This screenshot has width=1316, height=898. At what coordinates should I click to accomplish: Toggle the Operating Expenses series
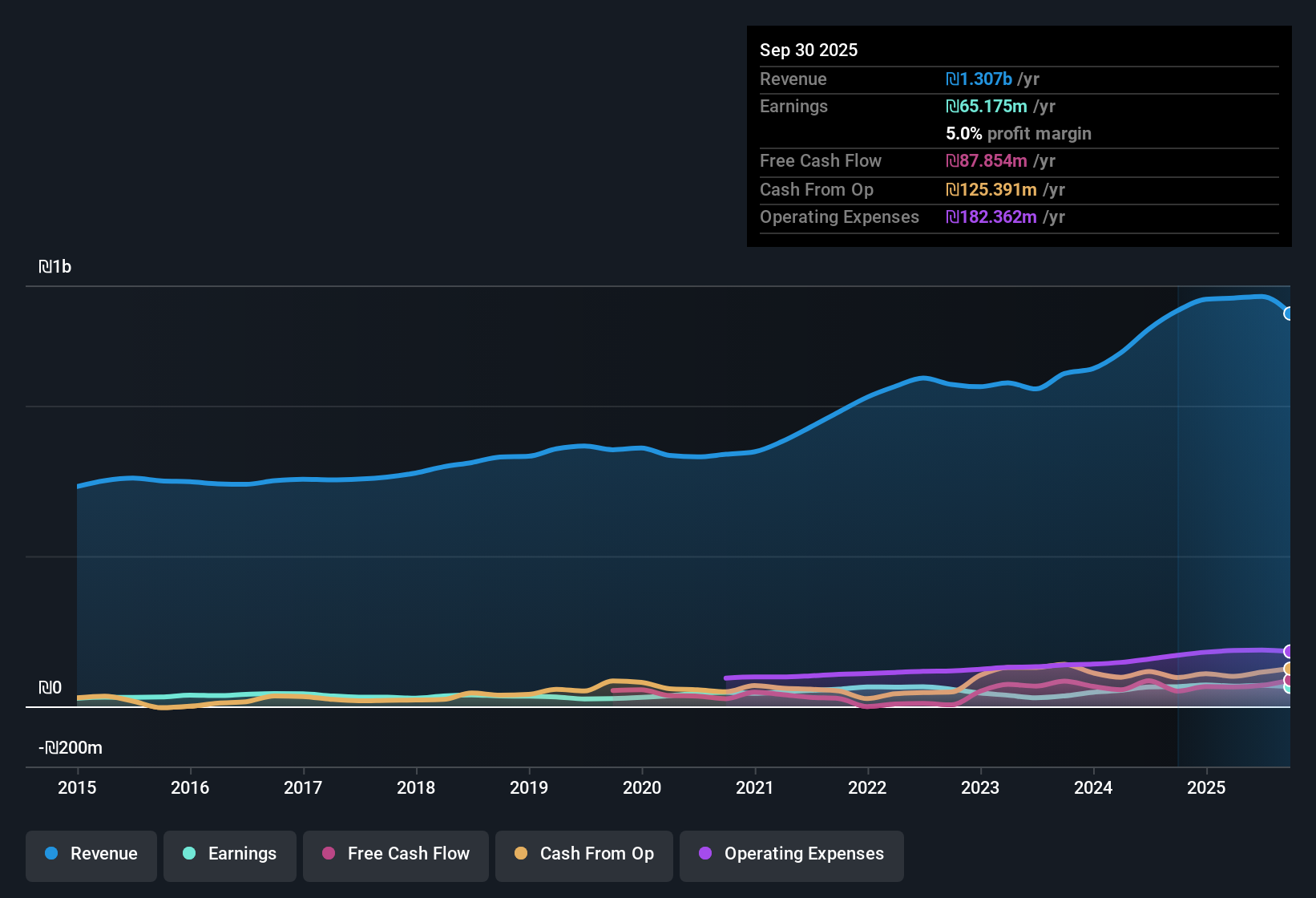pyautogui.click(x=791, y=854)
